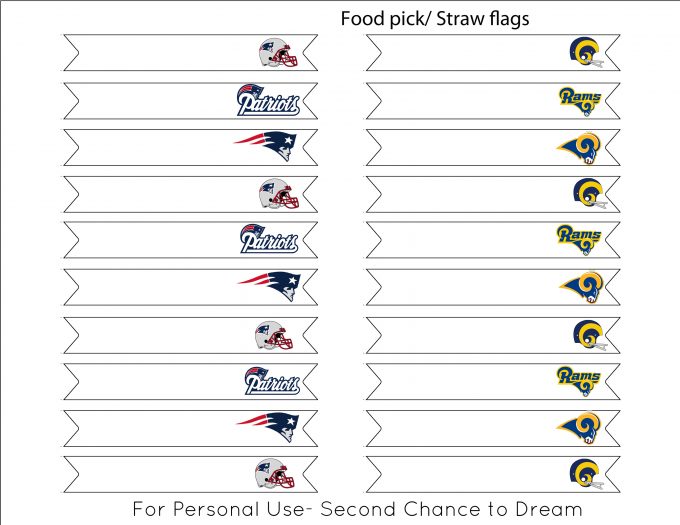Viewport: 680px width, 525px height.
Task: Click the Patriots flying head logo in the third left flag
Action: [x=265, y=146]
